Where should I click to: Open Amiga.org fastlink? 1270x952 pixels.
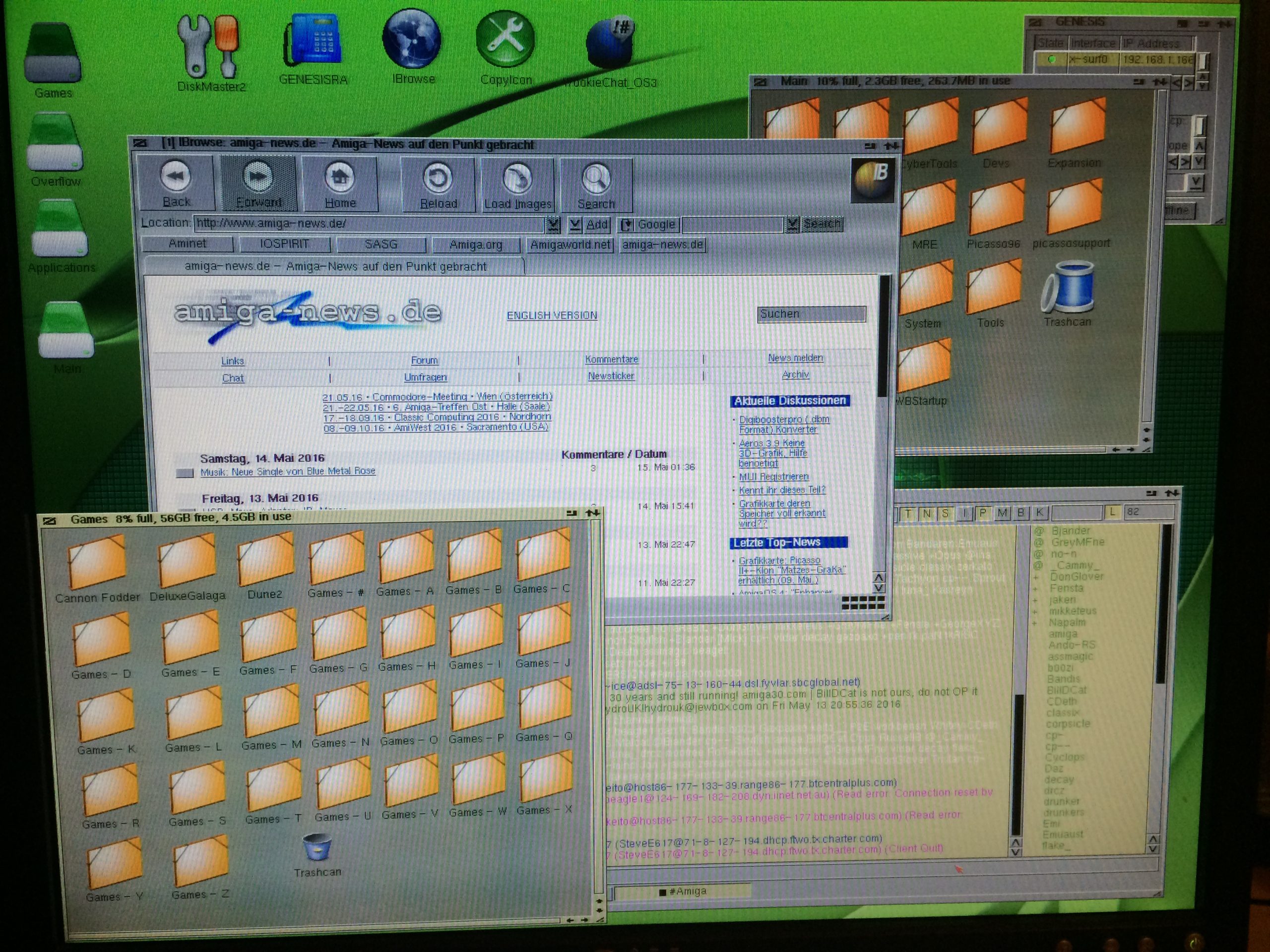(476, 245)
